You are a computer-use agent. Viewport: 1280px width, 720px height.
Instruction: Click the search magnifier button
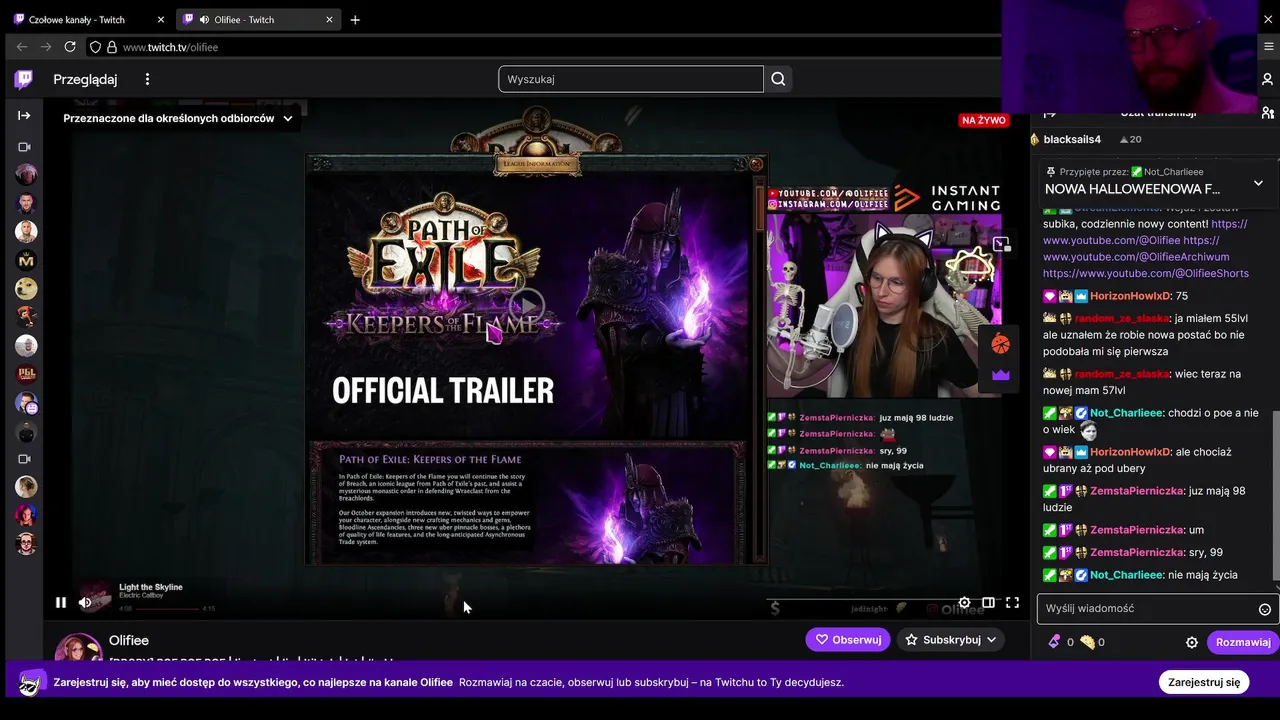pos(778,79)
